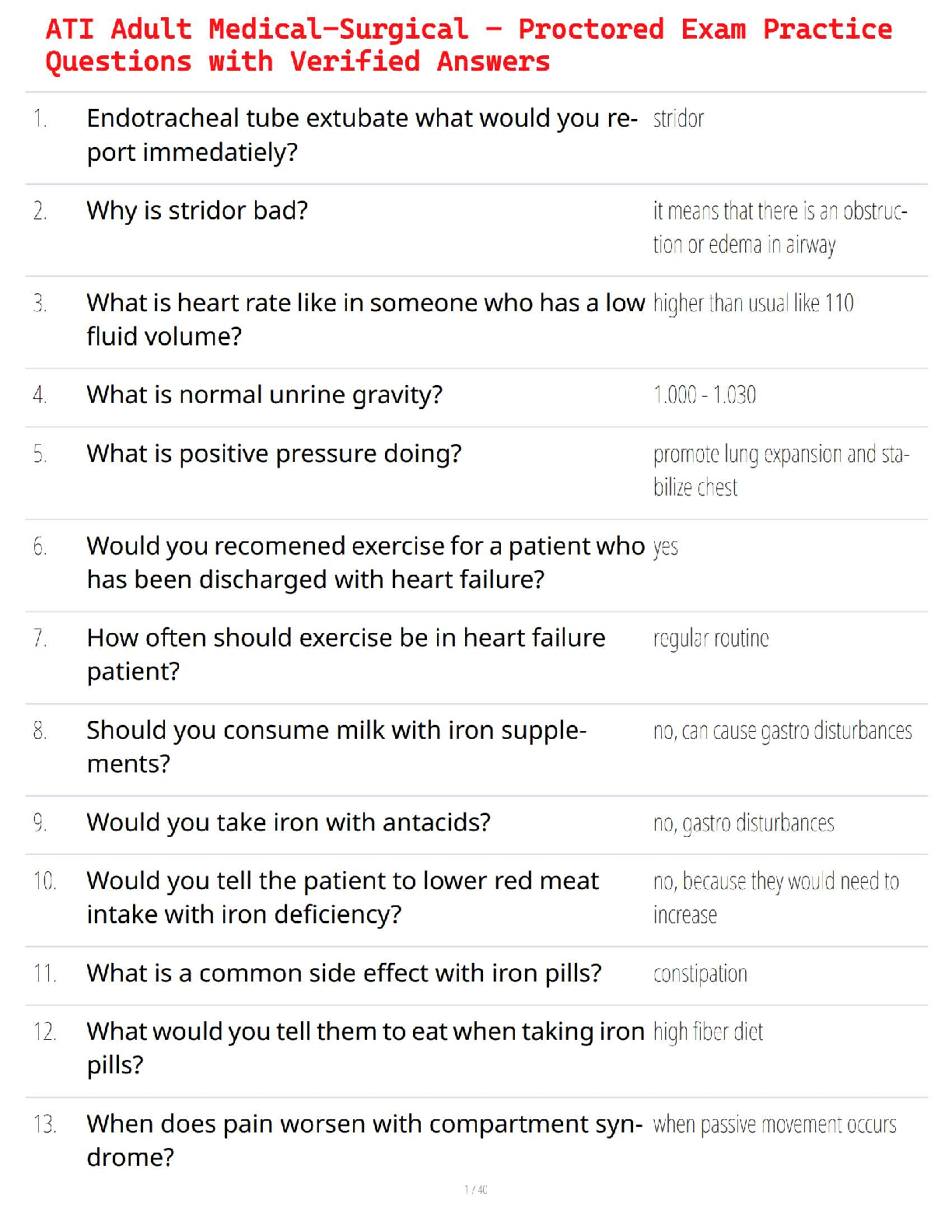Select question 10 about lowering red meat intake
Image resolution: width=952 pixels, height=1232 pixels.
point(342,897)
